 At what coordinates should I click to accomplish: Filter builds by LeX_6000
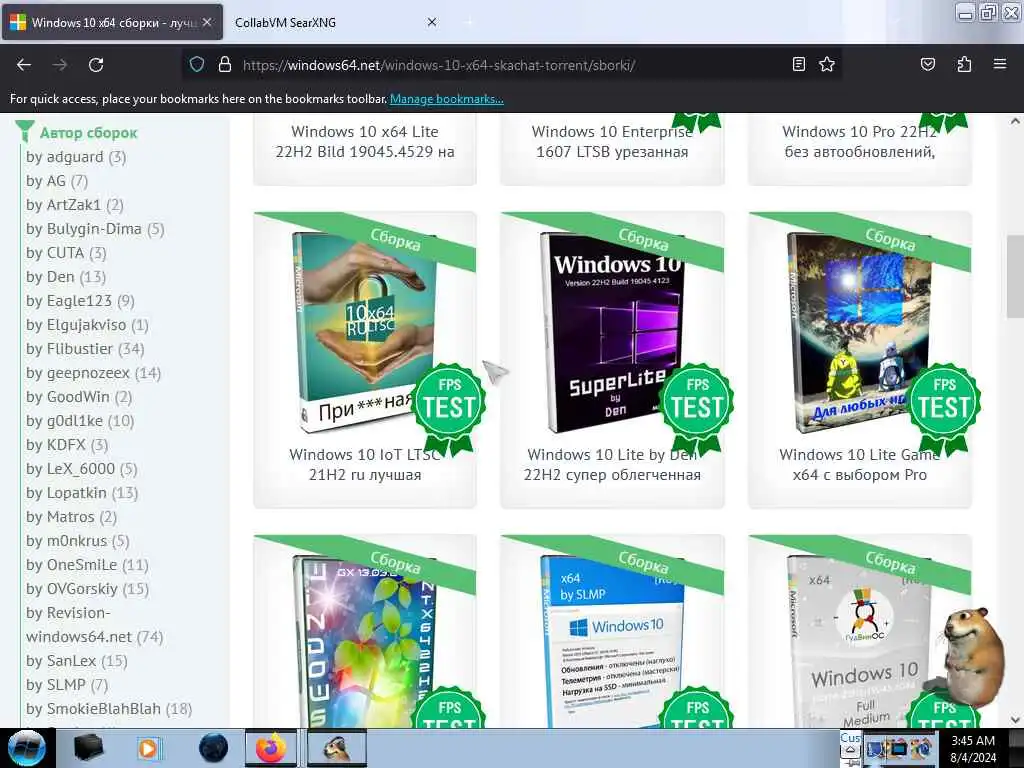[x=82, y=469]
